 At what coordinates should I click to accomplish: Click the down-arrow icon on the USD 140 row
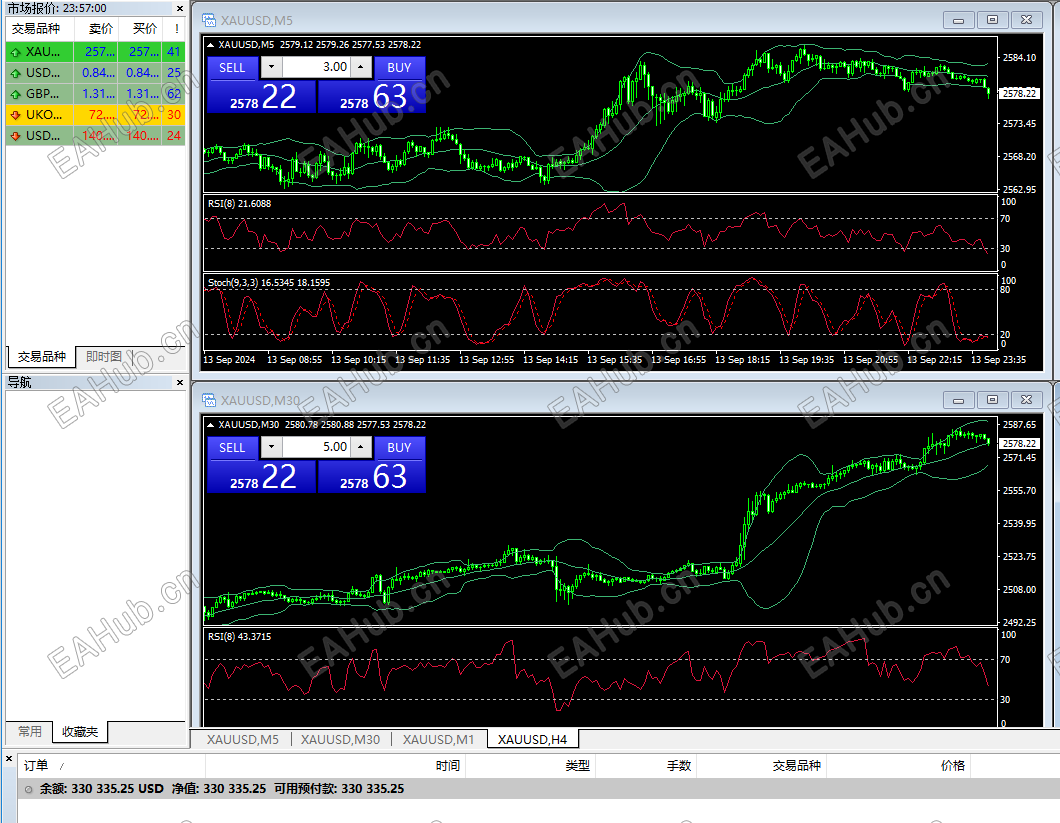click(x=16, y=136)
